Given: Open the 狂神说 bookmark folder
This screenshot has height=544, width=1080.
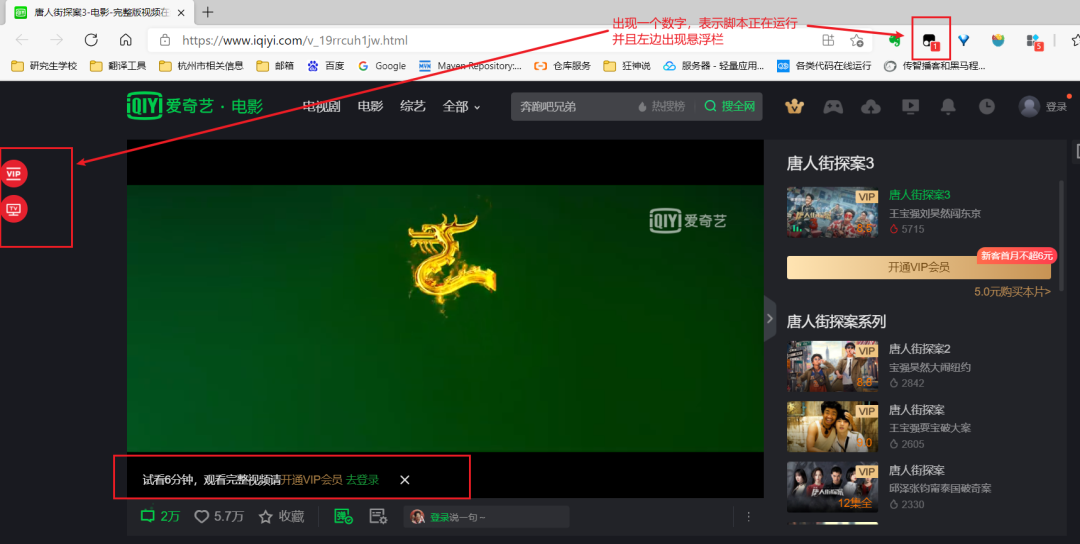Looking at the screenshot, I should click(627, 66).
